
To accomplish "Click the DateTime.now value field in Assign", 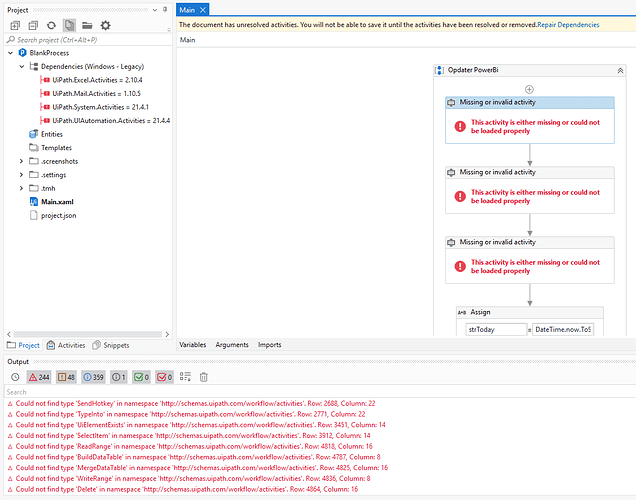I will (x=563, y=330).
